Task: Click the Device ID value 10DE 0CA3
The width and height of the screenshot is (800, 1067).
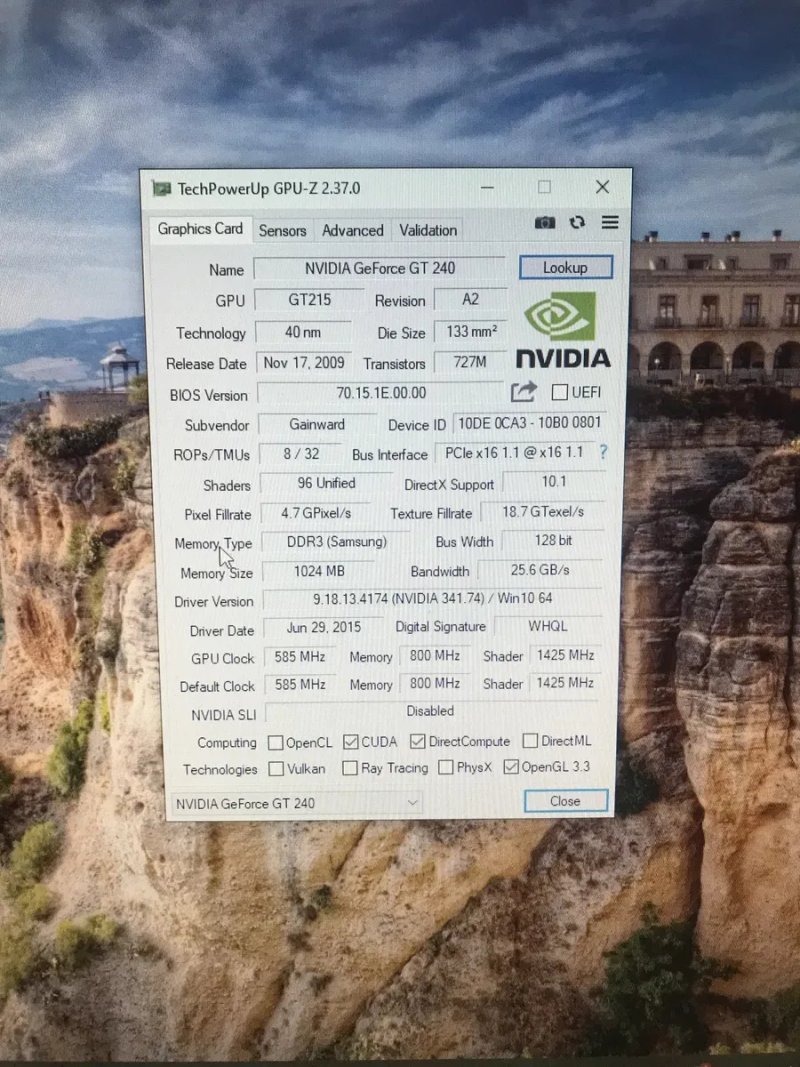Action: pos(529,423)
